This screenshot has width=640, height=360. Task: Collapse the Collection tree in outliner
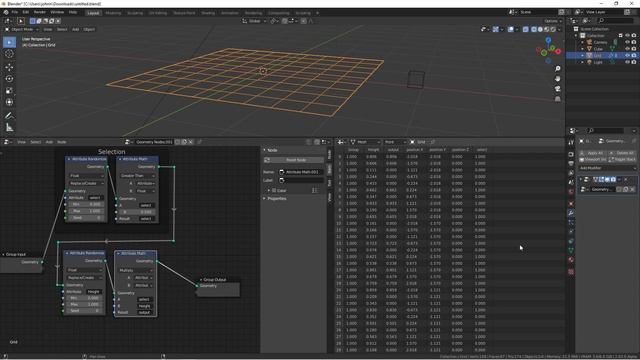[576, 36]
